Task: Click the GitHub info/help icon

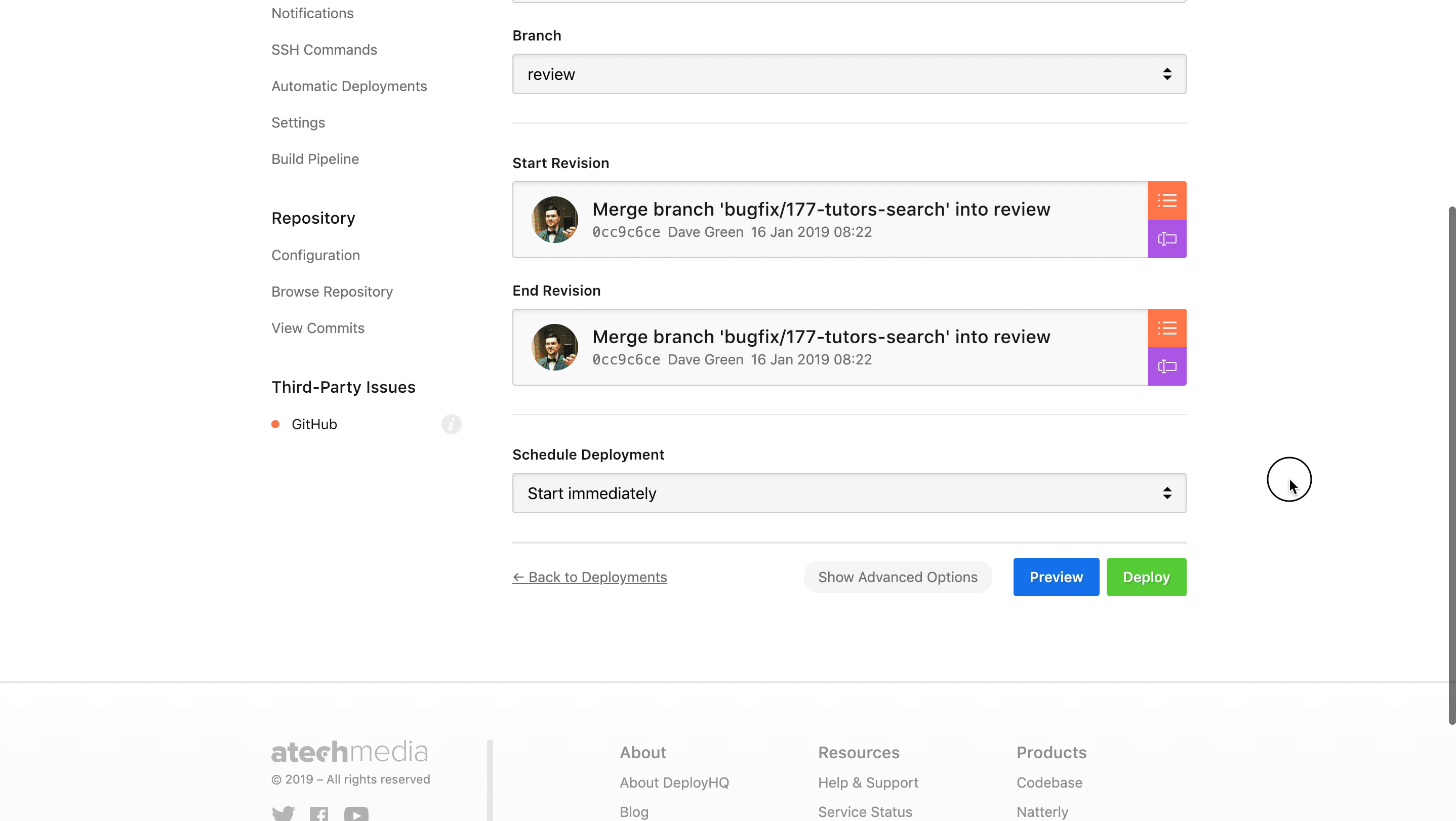Action: 452,424
